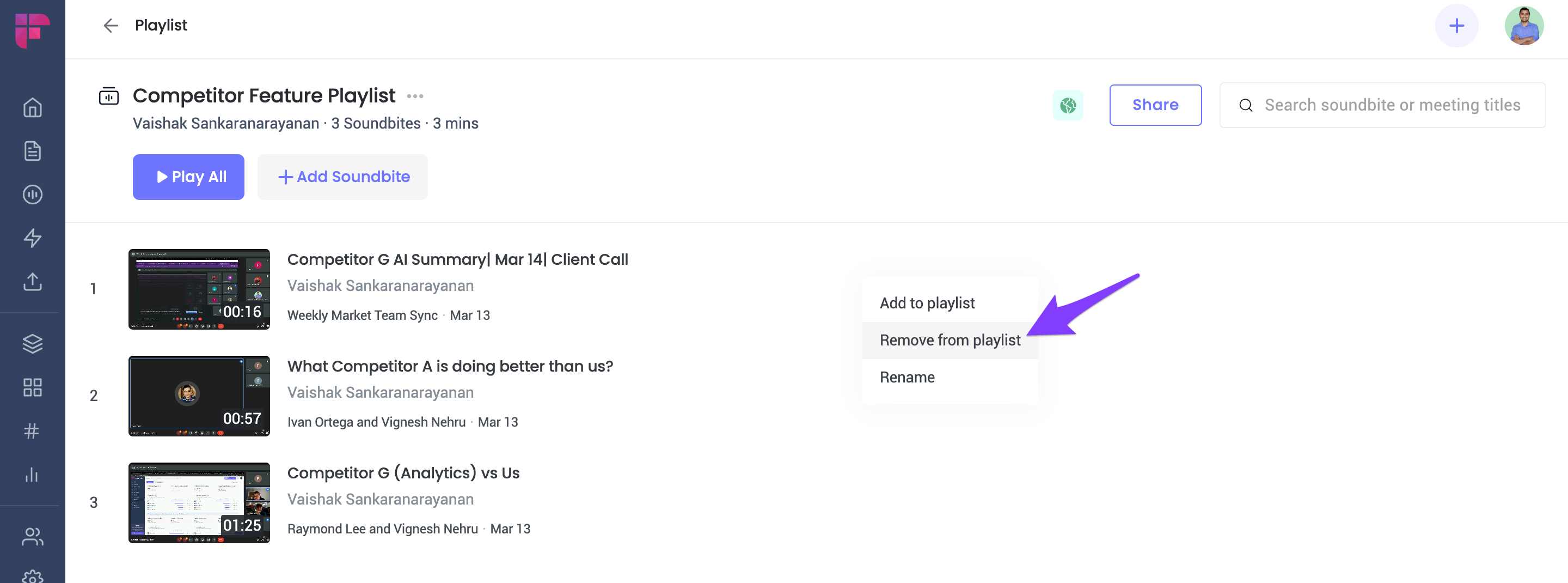Open the bar chart analytics icon

(32, 475)
